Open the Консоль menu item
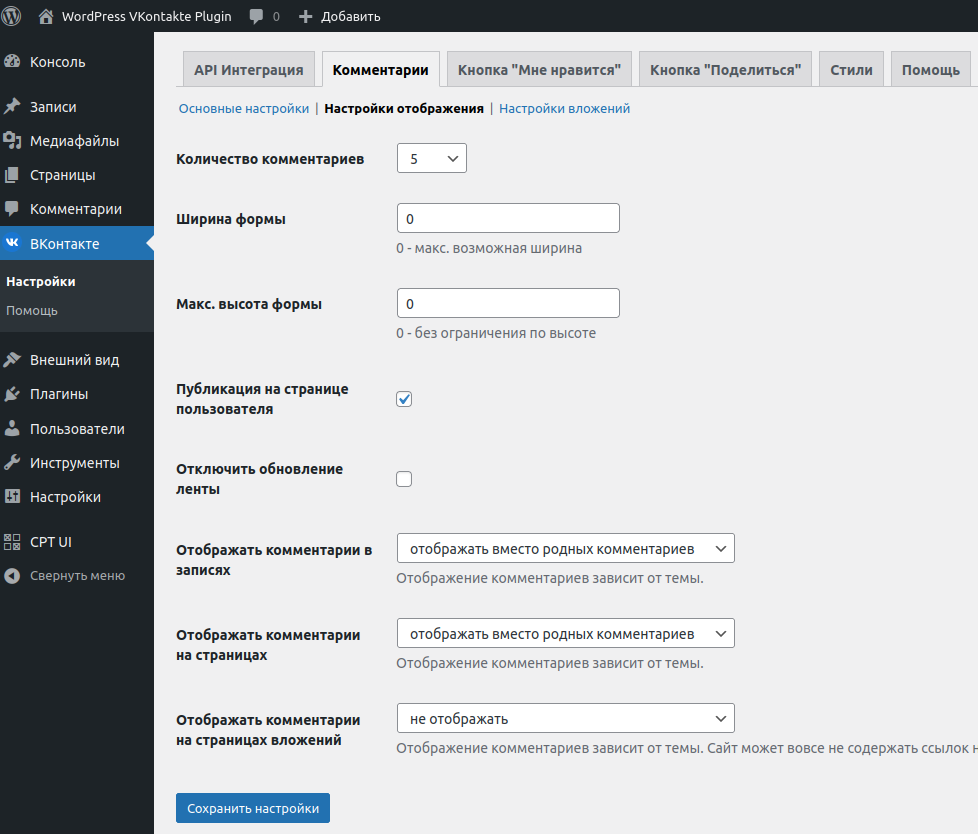The height and width of the screenshot is (834, 978). point(77,62)
